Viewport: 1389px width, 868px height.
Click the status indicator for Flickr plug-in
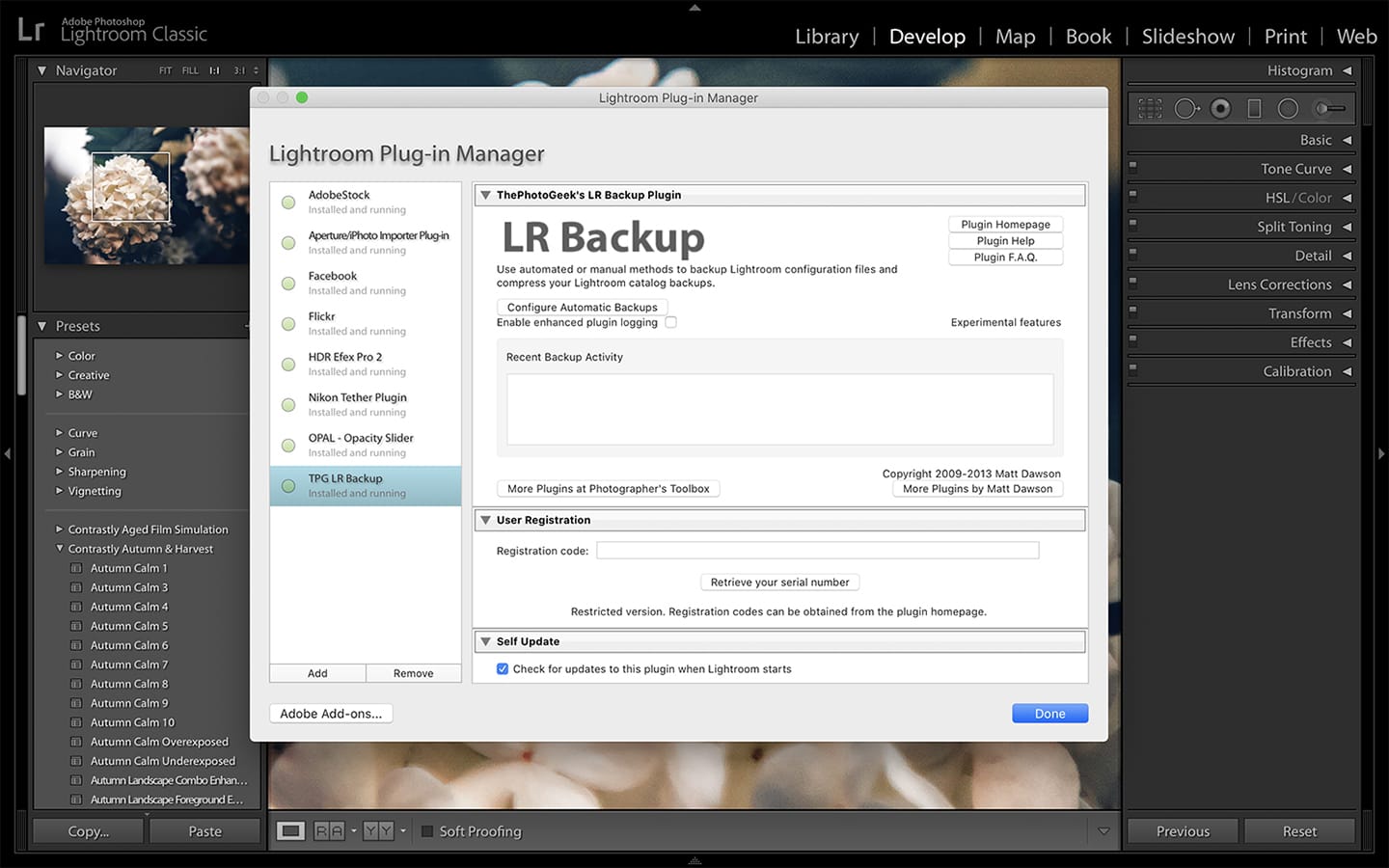pyautogui.click(x=288, y=324)
